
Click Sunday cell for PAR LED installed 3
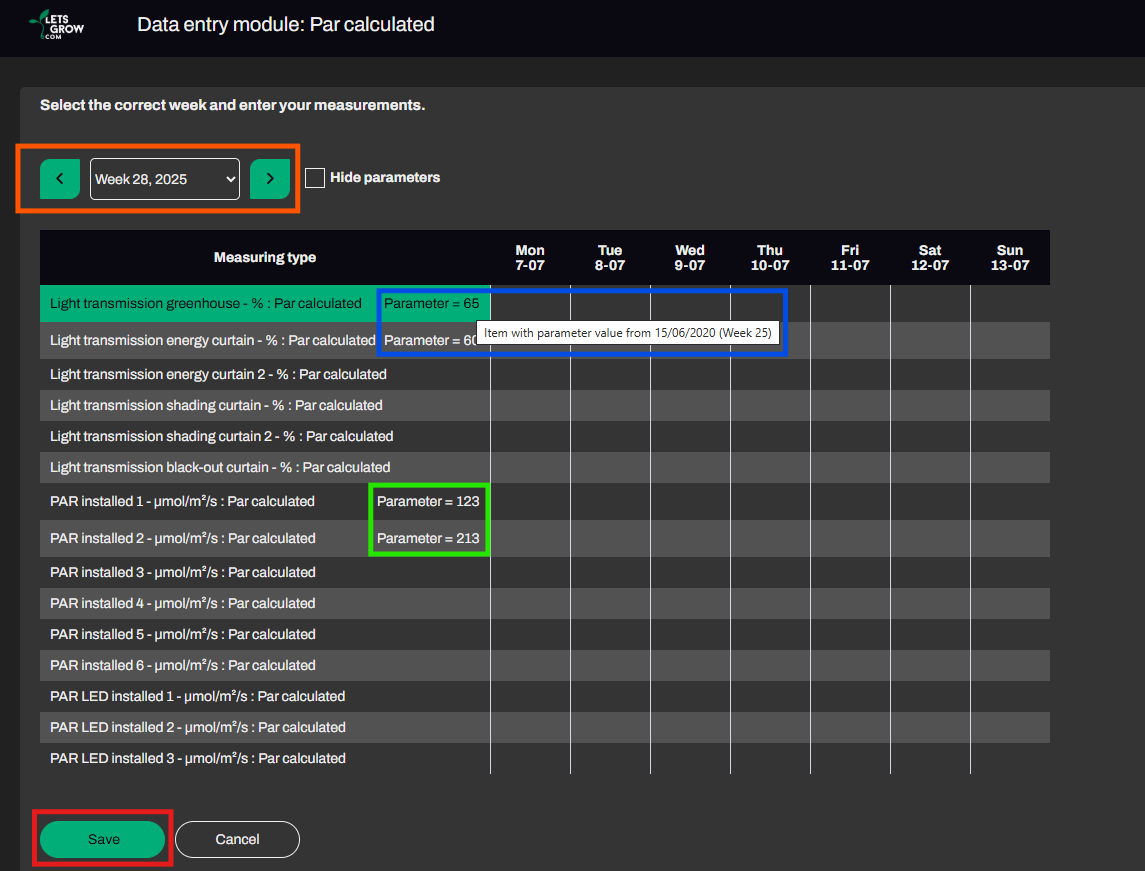(x=1010, y=758)
